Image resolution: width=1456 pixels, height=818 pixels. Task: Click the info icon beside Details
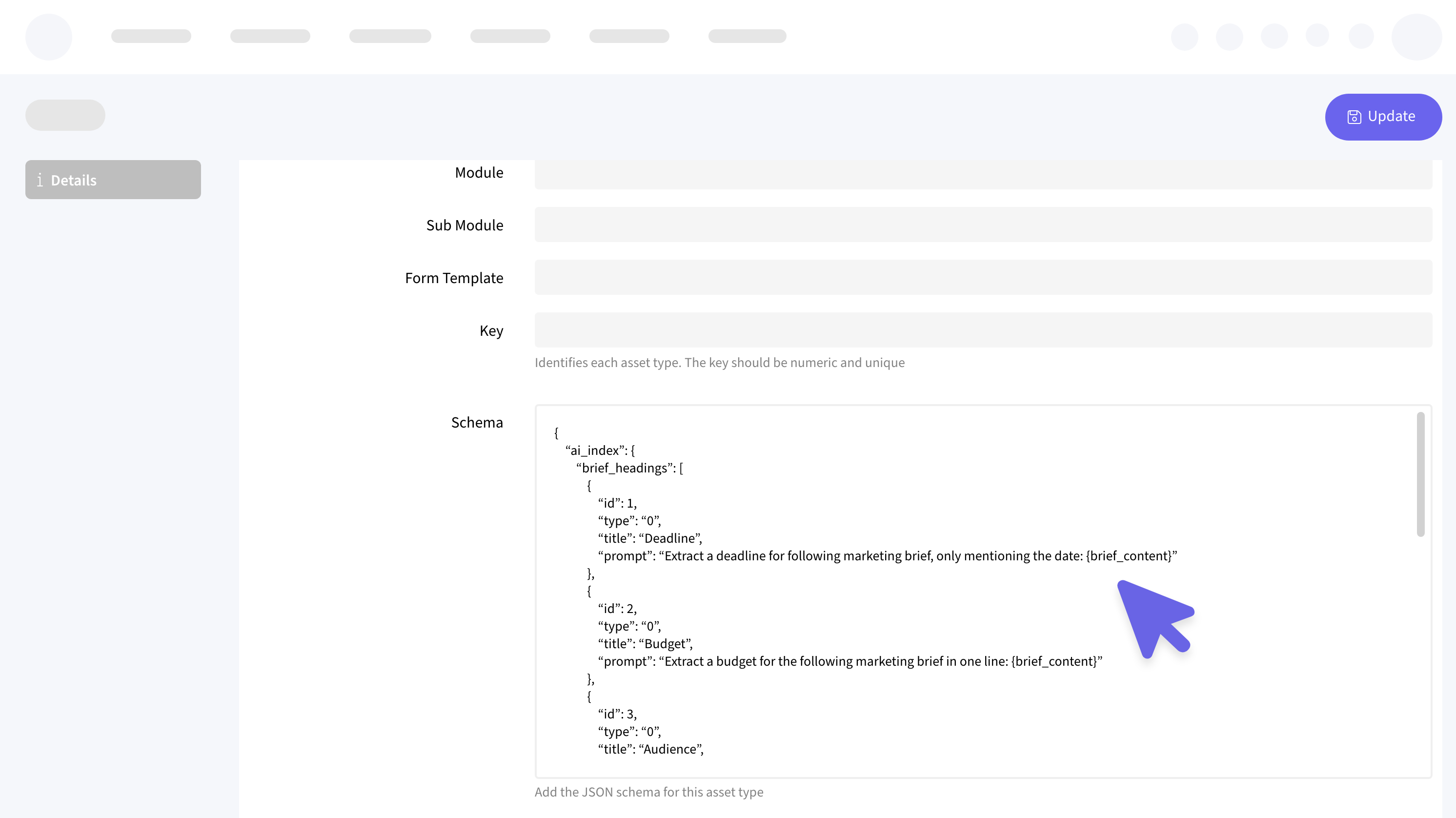click(40, 180)
